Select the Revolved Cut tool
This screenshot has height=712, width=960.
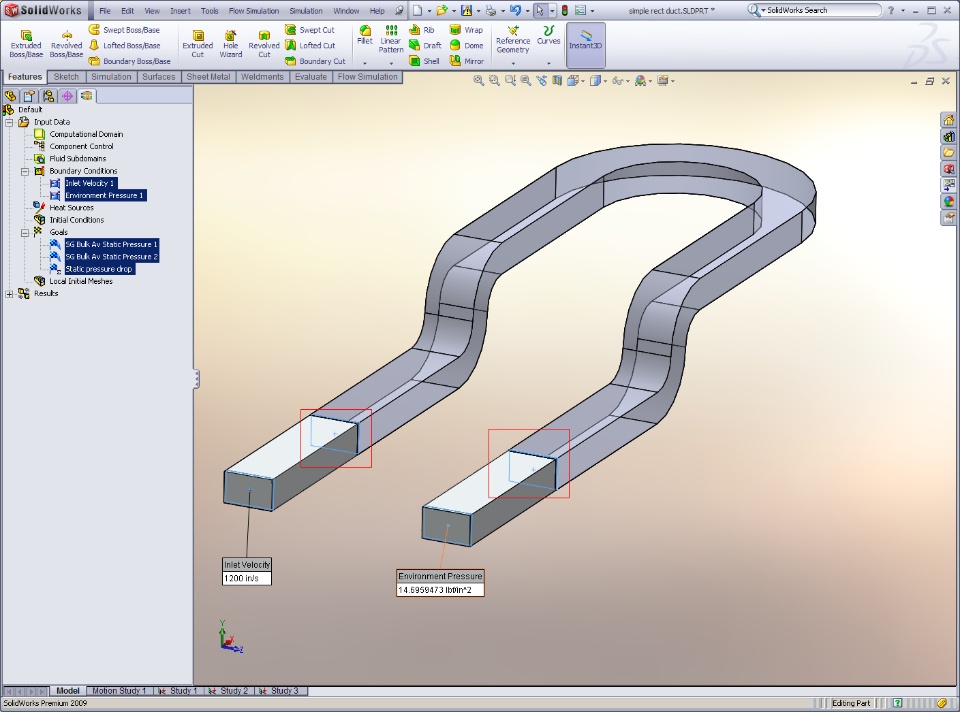[264, 44]
